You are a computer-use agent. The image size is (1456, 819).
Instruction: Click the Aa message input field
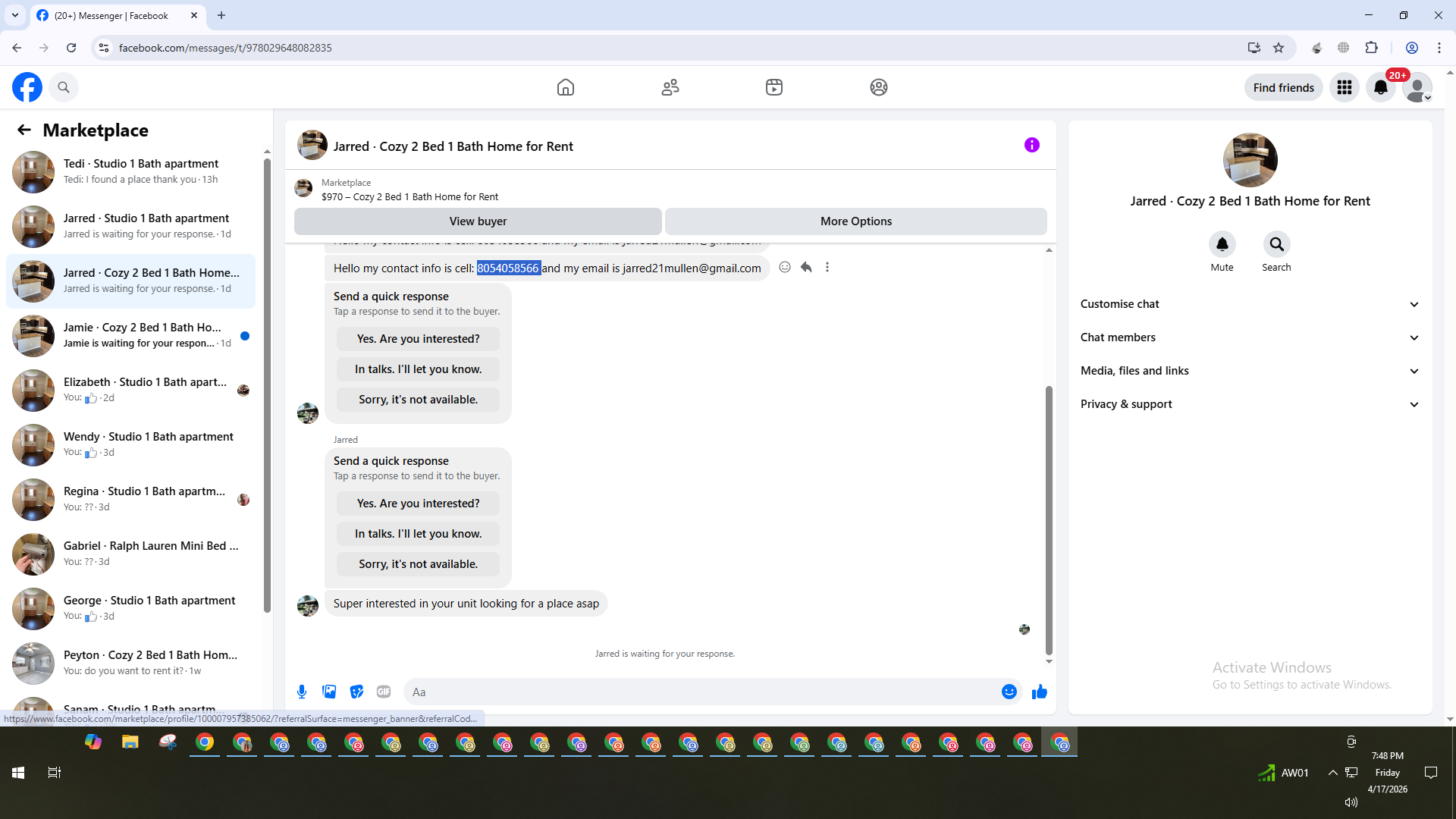tap(701, 692)
